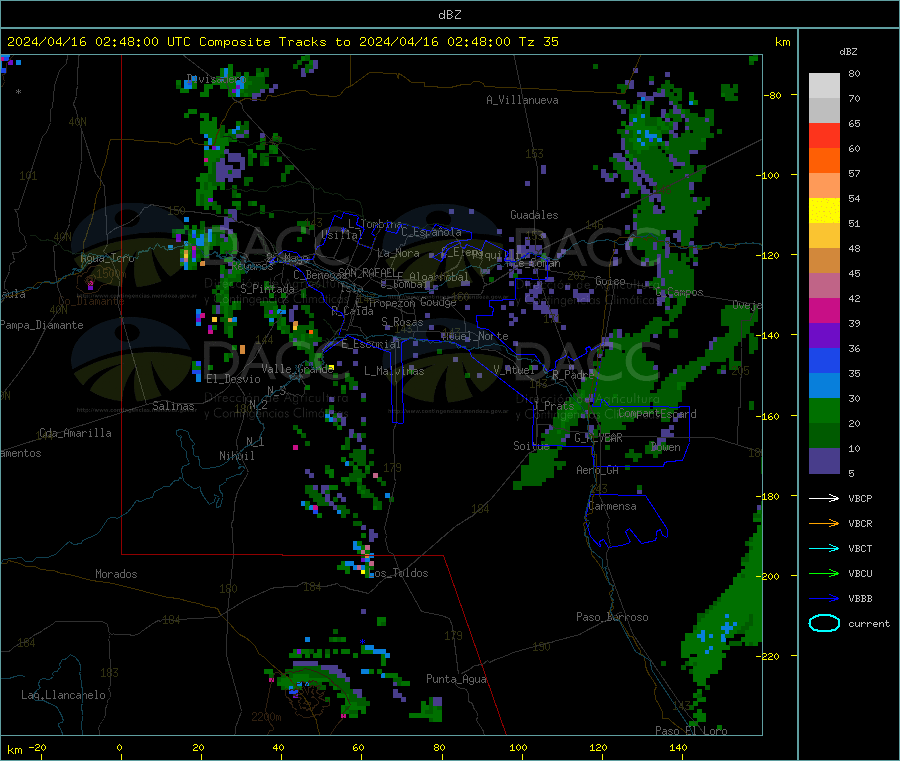Click the 'VBBB' legend label
This screenshot has width=900, height=761.
point(860,599)
